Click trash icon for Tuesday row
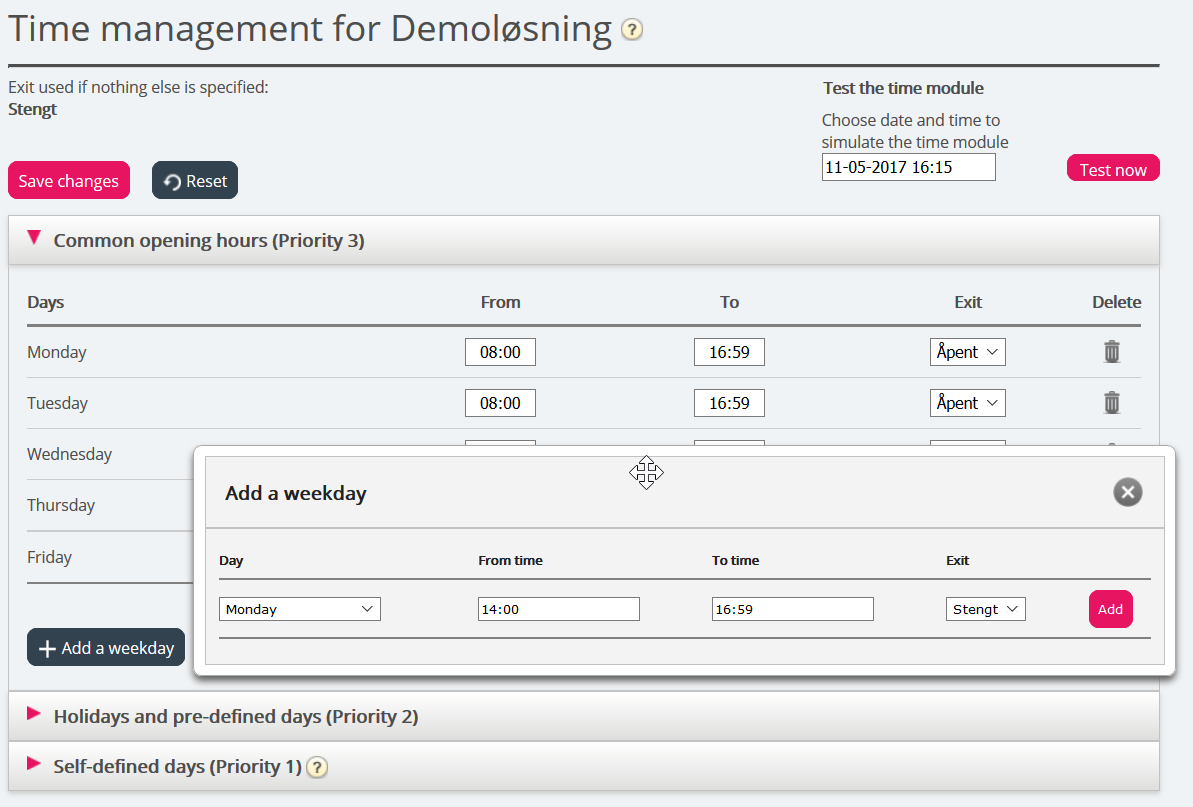Image resolution: width=1193 pixels, height=807 pixels. point(1111,403)
